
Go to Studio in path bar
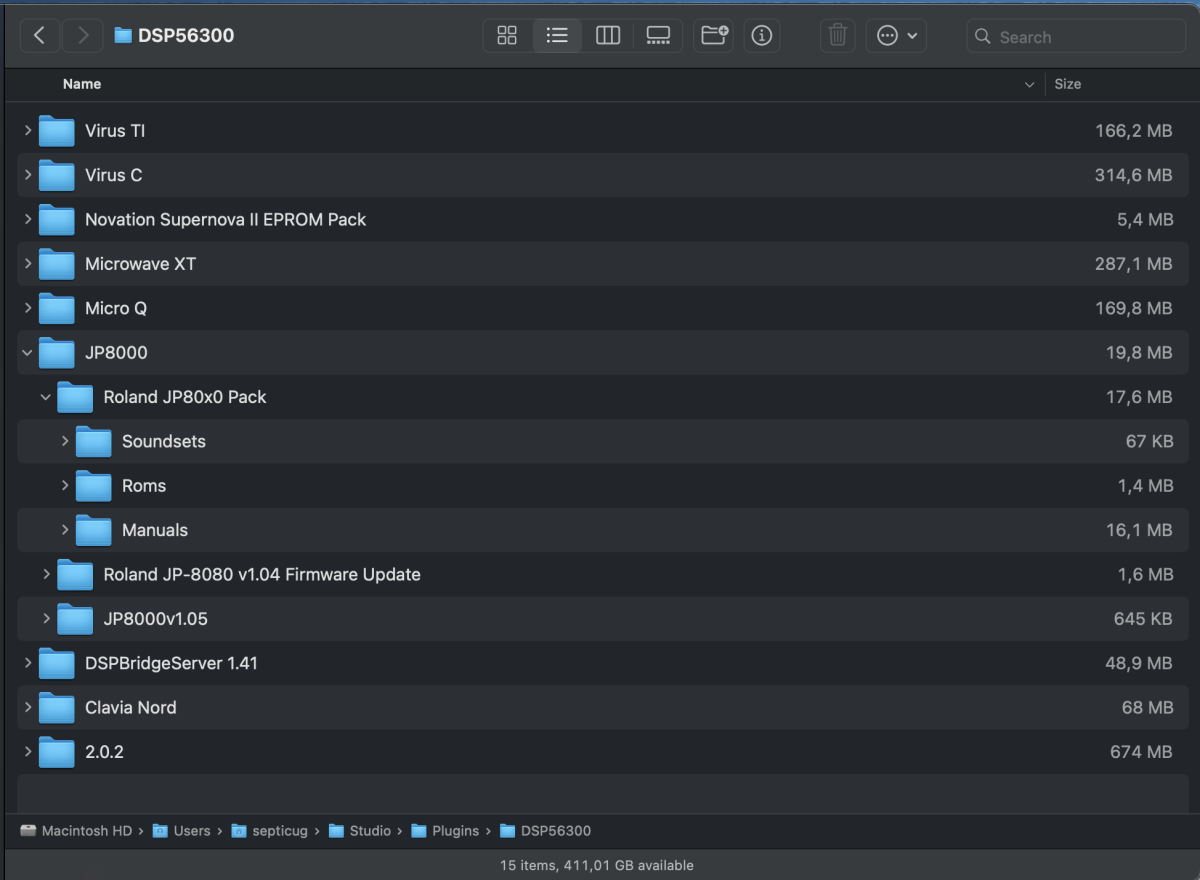tap(359, 831)
